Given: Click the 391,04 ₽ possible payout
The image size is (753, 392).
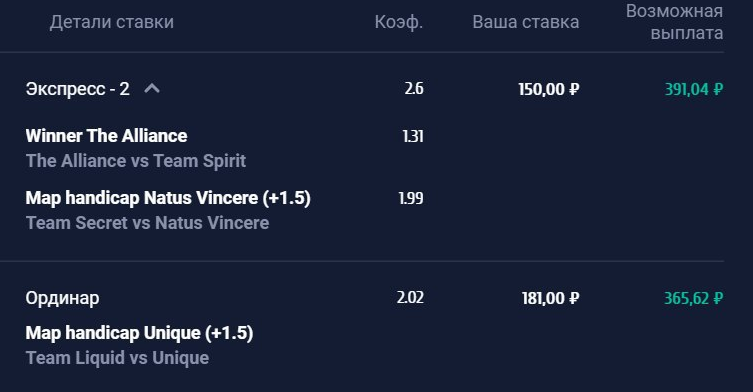Looking at the screenshot, I should point(694,89).
